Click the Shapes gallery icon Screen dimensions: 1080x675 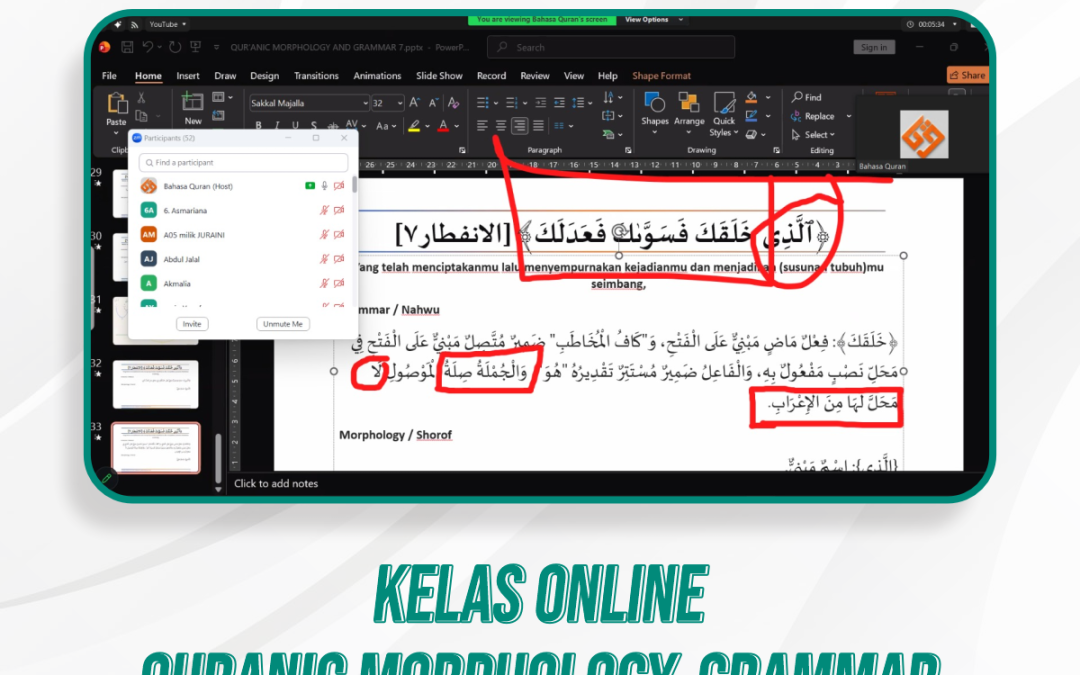tap(654, 103)
